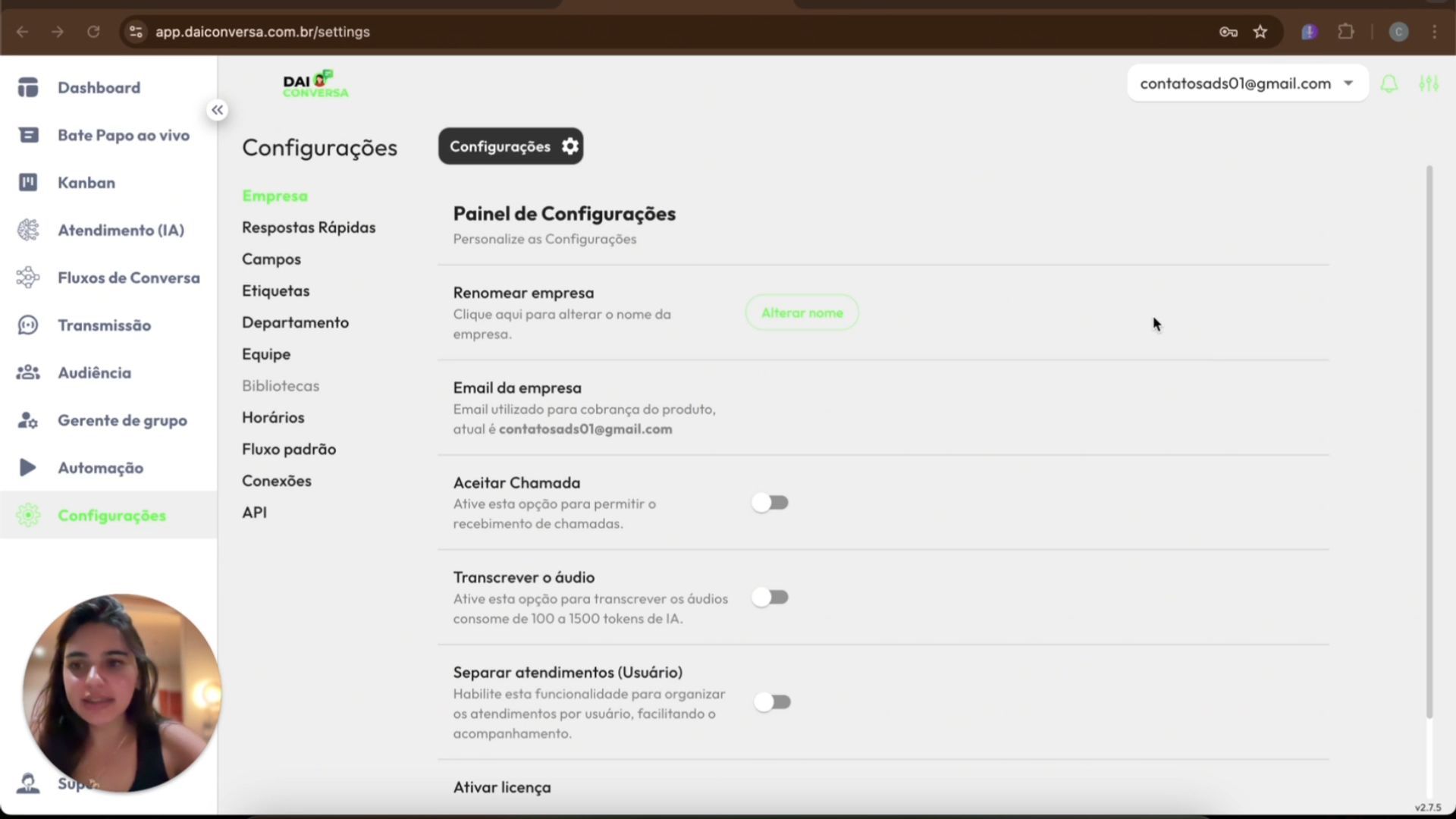Open the green sliders settings icon
The width and height of the screenshot is (1456, 819).
coord(1429,83)
